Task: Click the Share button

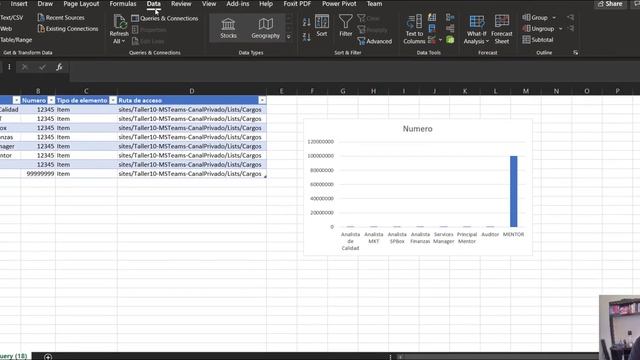Action: [x=610, y=4]
